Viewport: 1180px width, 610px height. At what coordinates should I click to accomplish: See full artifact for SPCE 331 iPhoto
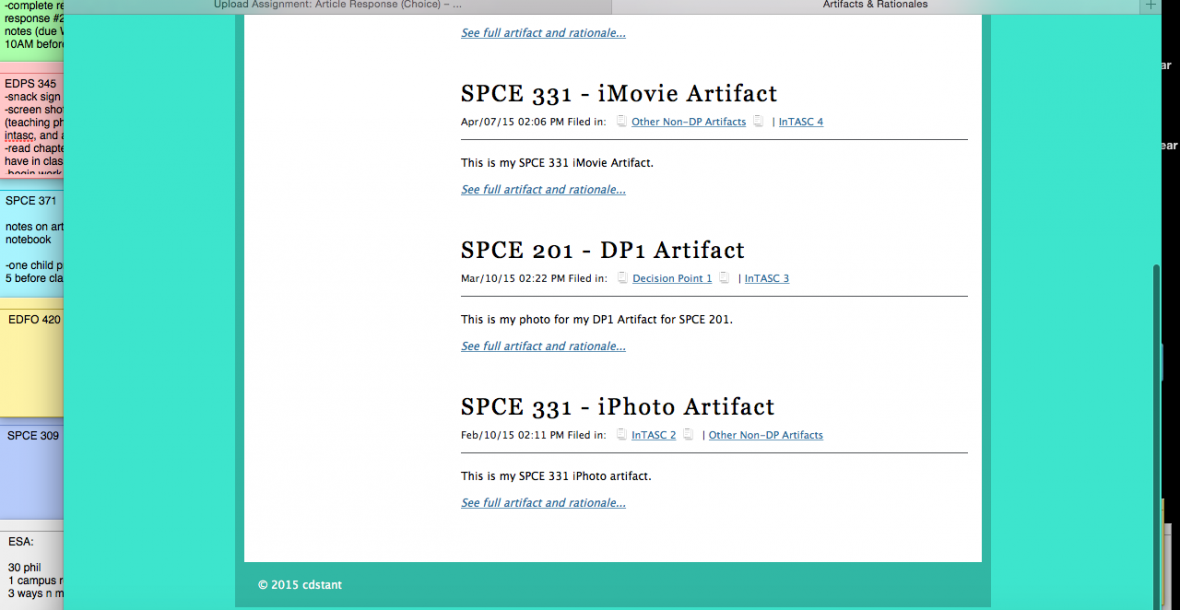pos(543,504)
